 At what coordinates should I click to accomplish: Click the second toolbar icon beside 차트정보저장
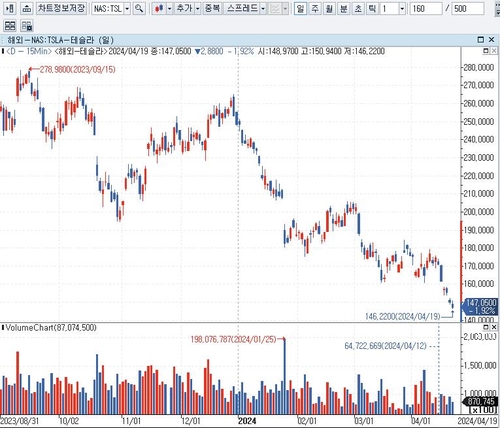pos(27,8)
